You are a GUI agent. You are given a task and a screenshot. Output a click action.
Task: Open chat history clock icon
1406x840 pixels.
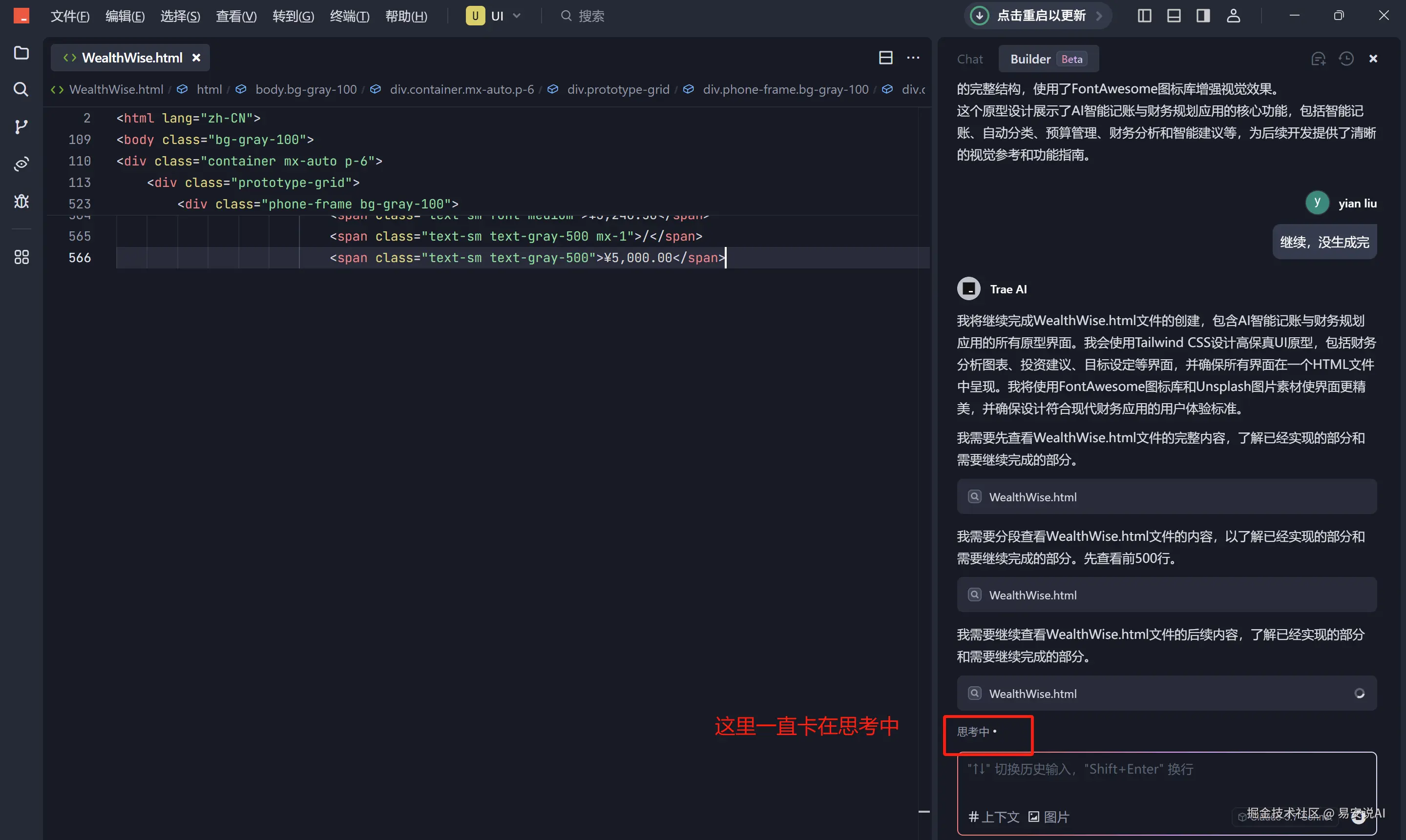pyautogui.click(x=1346, y=59)
